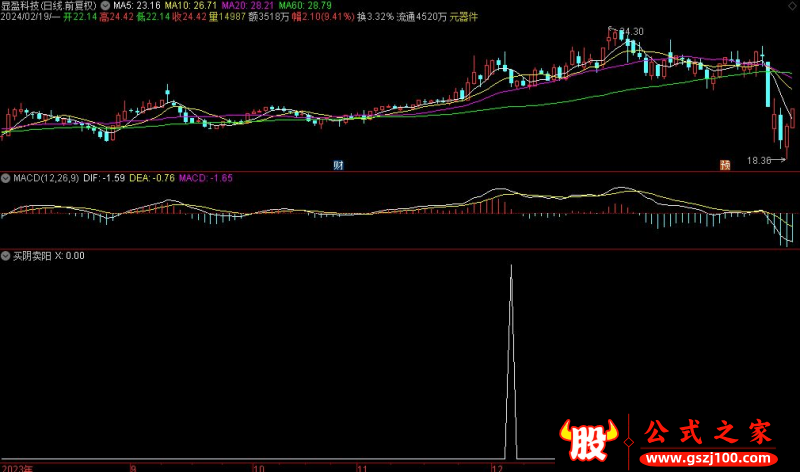Click the round icon before MACD(12,26,9)
The width and height of the screenshot is (800, 472).
tap(6, 178)
